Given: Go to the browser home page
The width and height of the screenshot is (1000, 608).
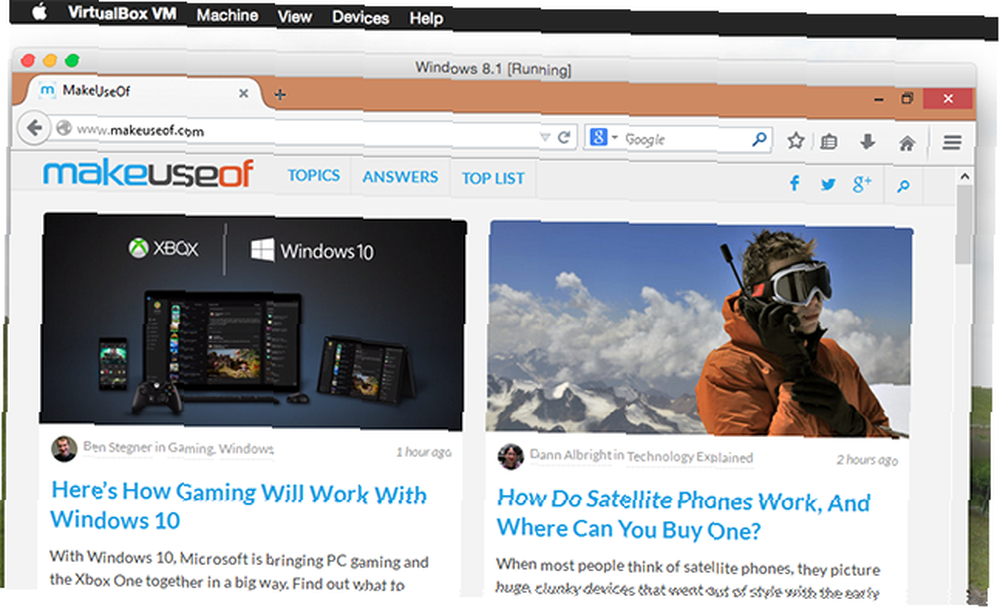Looking at the screenshot, I should point(906,143).
